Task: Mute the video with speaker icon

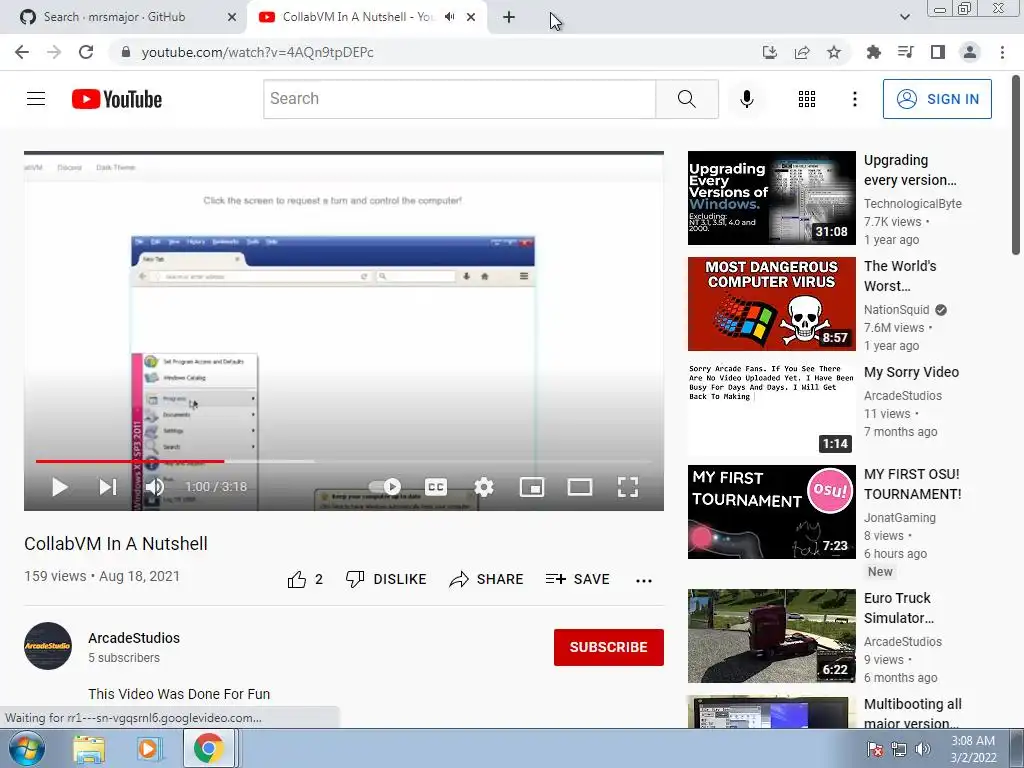Action: coord(155,487)
